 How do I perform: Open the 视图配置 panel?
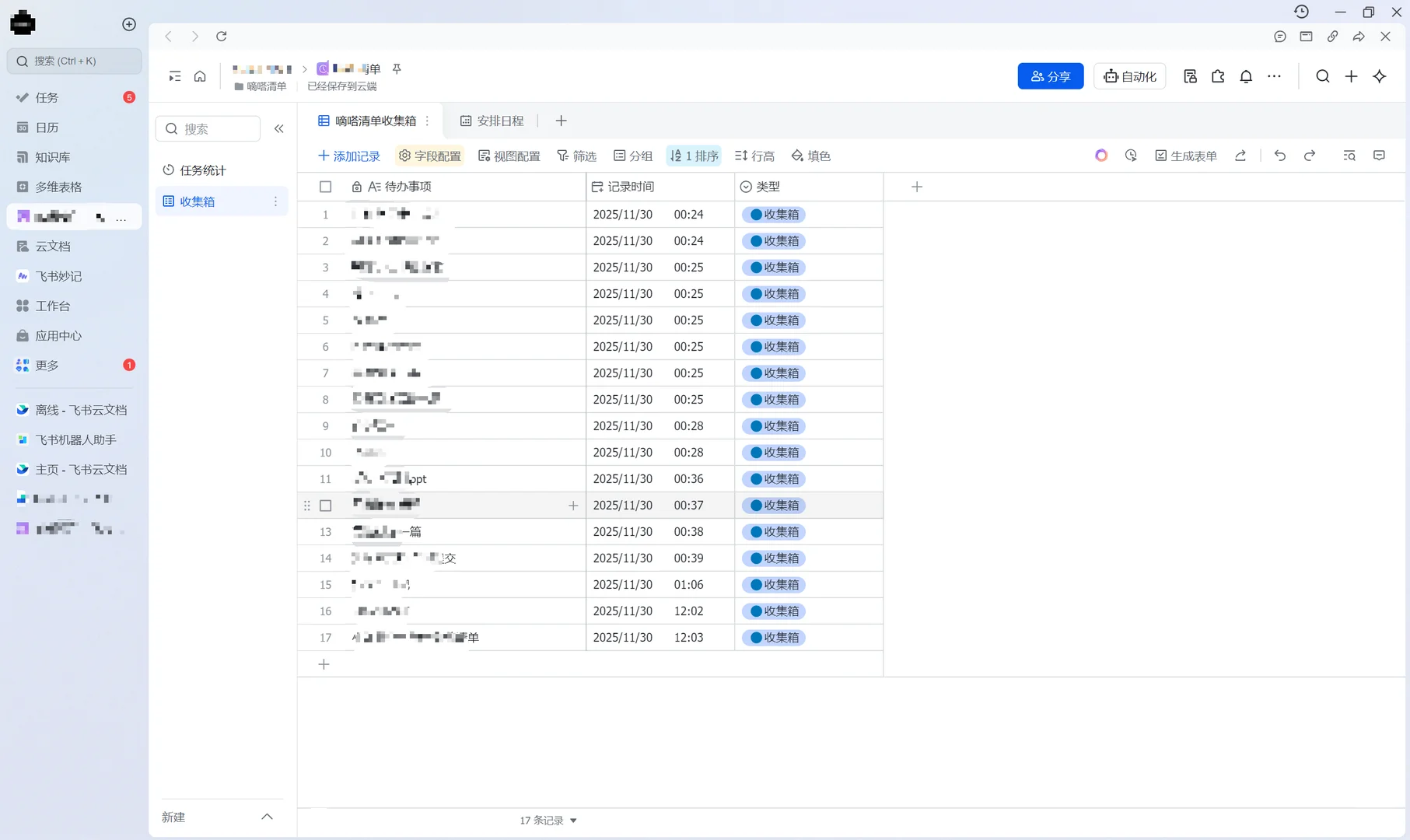(509, 156)
